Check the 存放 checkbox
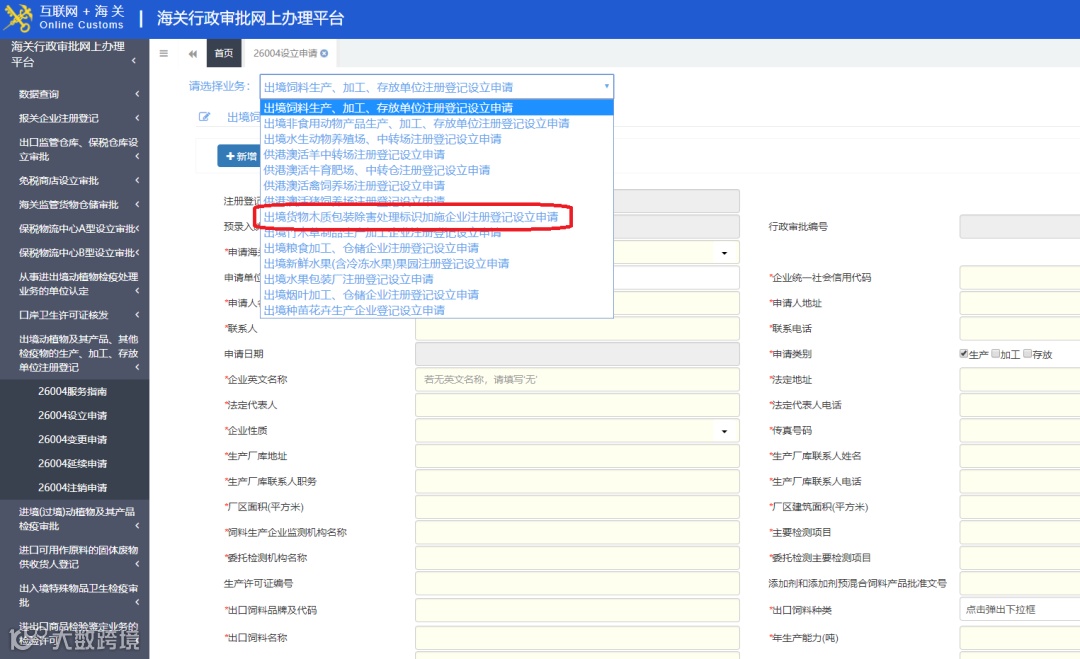 click(x=1027, y=353)
